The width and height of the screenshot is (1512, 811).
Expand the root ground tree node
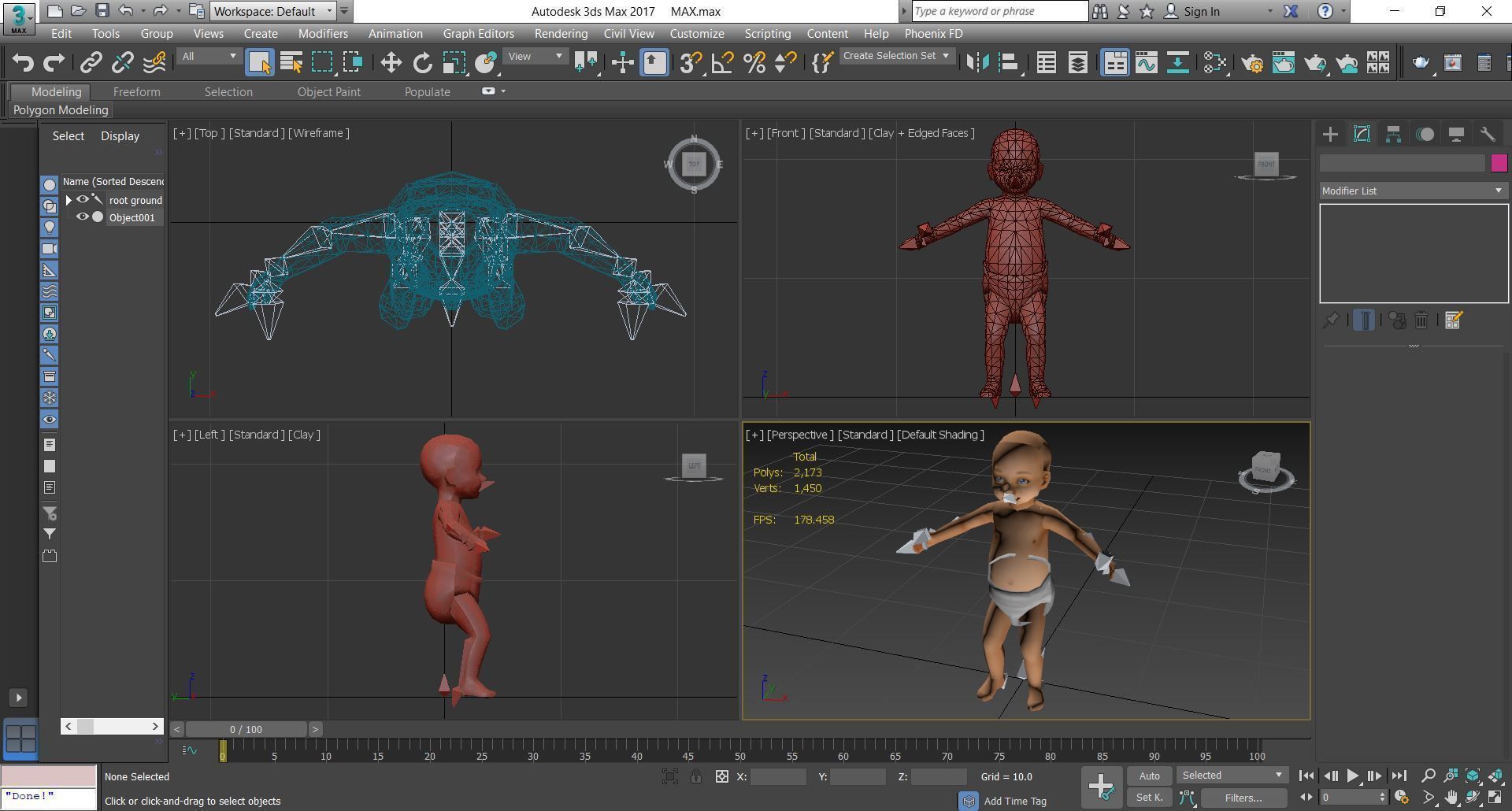69,200
